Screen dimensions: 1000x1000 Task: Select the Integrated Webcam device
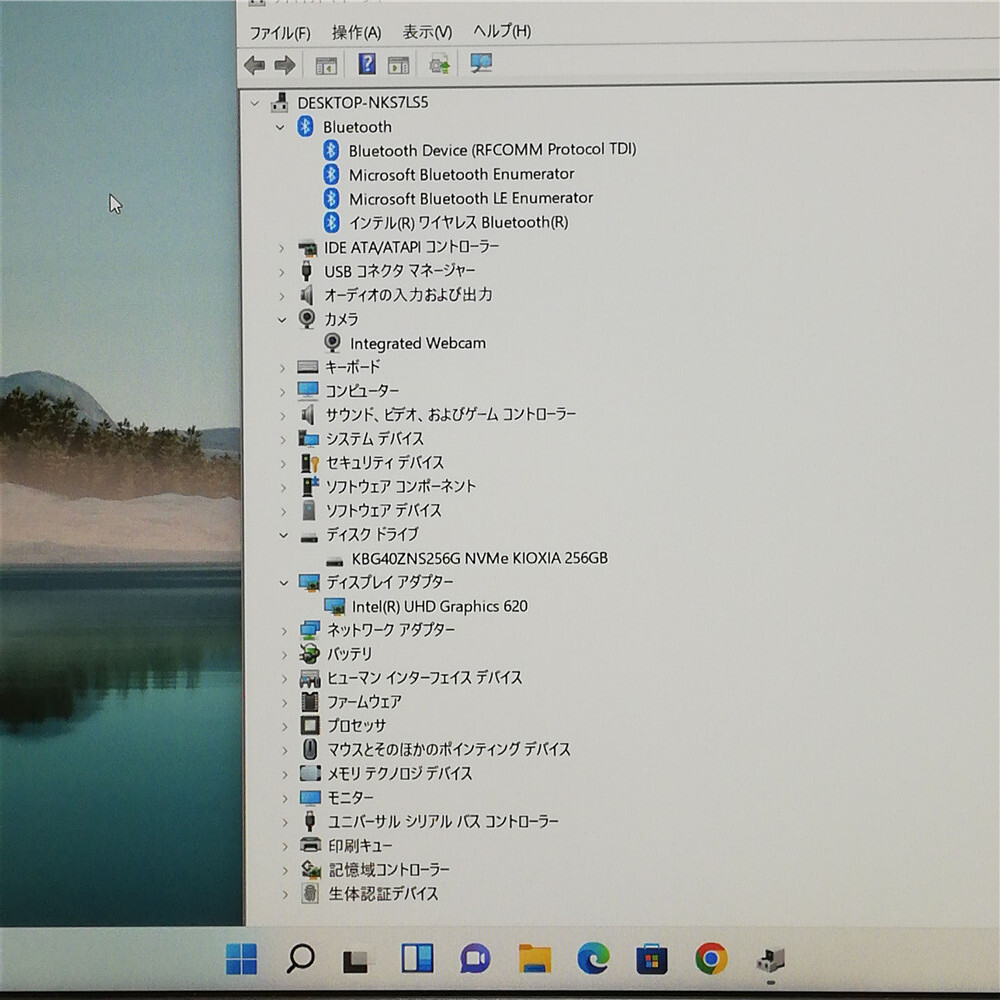418,343
